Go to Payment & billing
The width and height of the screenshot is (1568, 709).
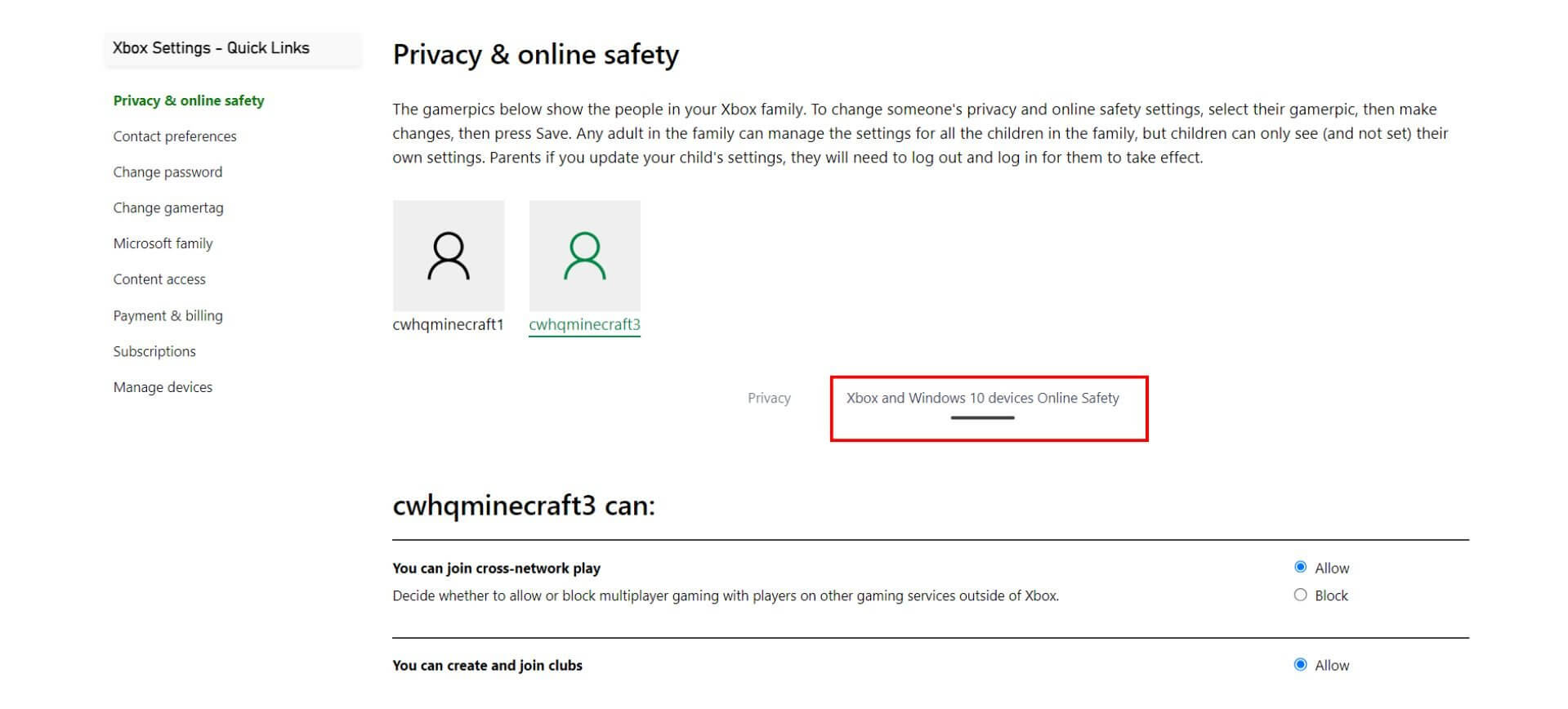tap(168, 315)
